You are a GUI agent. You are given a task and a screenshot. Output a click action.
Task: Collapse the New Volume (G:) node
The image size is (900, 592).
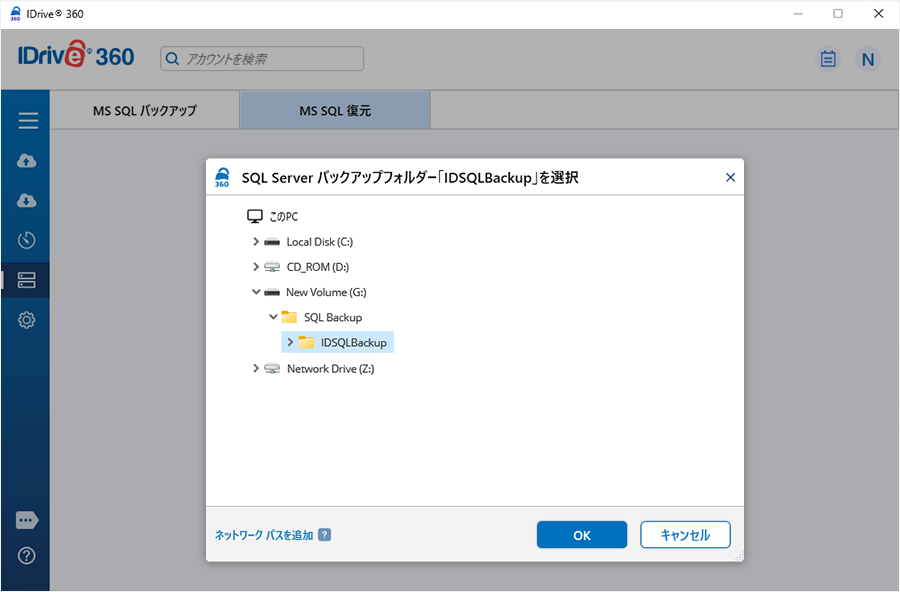(x=256, y=292)
